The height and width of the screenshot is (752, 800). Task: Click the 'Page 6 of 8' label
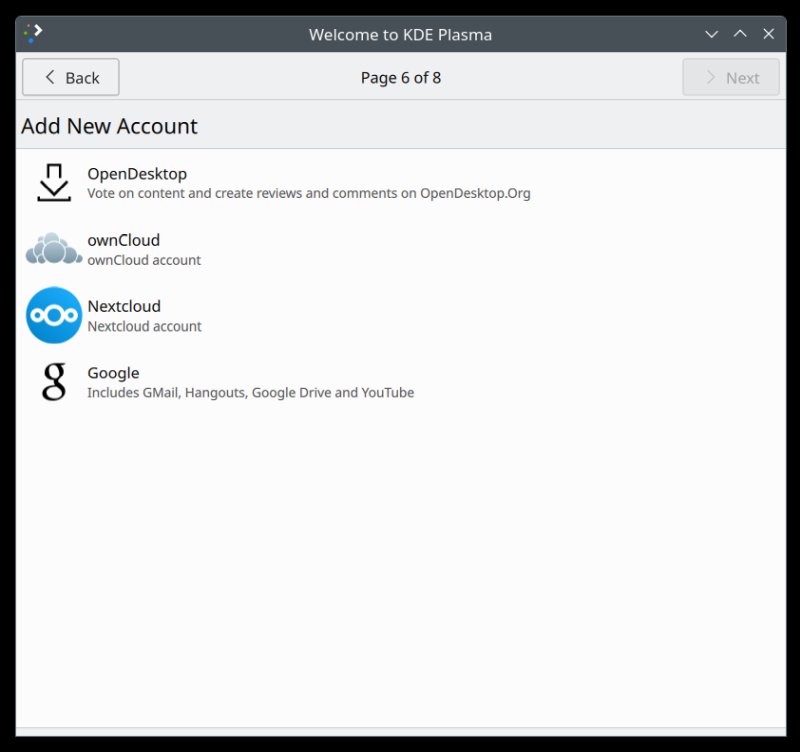click(400, 77)
